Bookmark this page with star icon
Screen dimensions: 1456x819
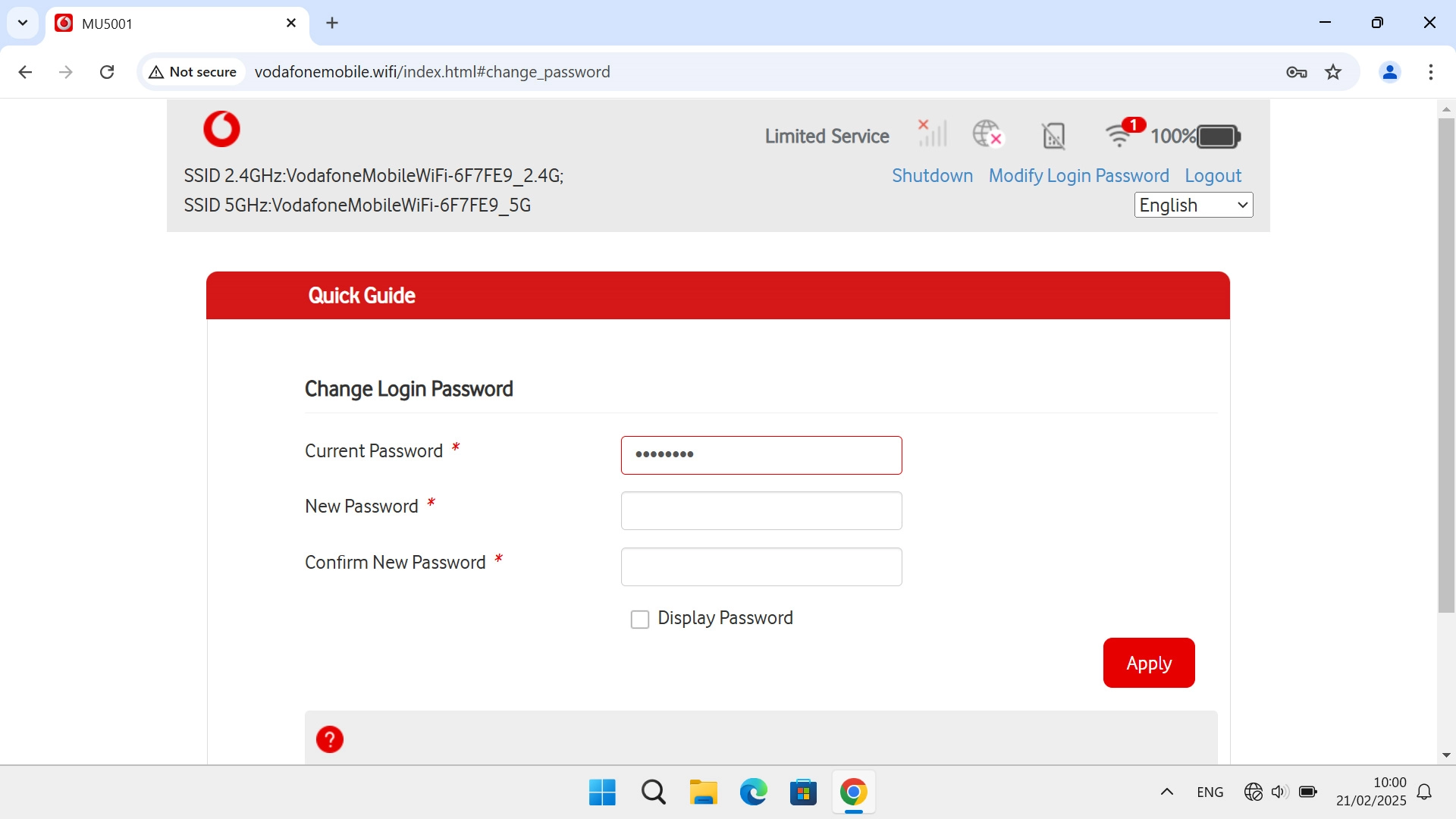point(1333,72)
